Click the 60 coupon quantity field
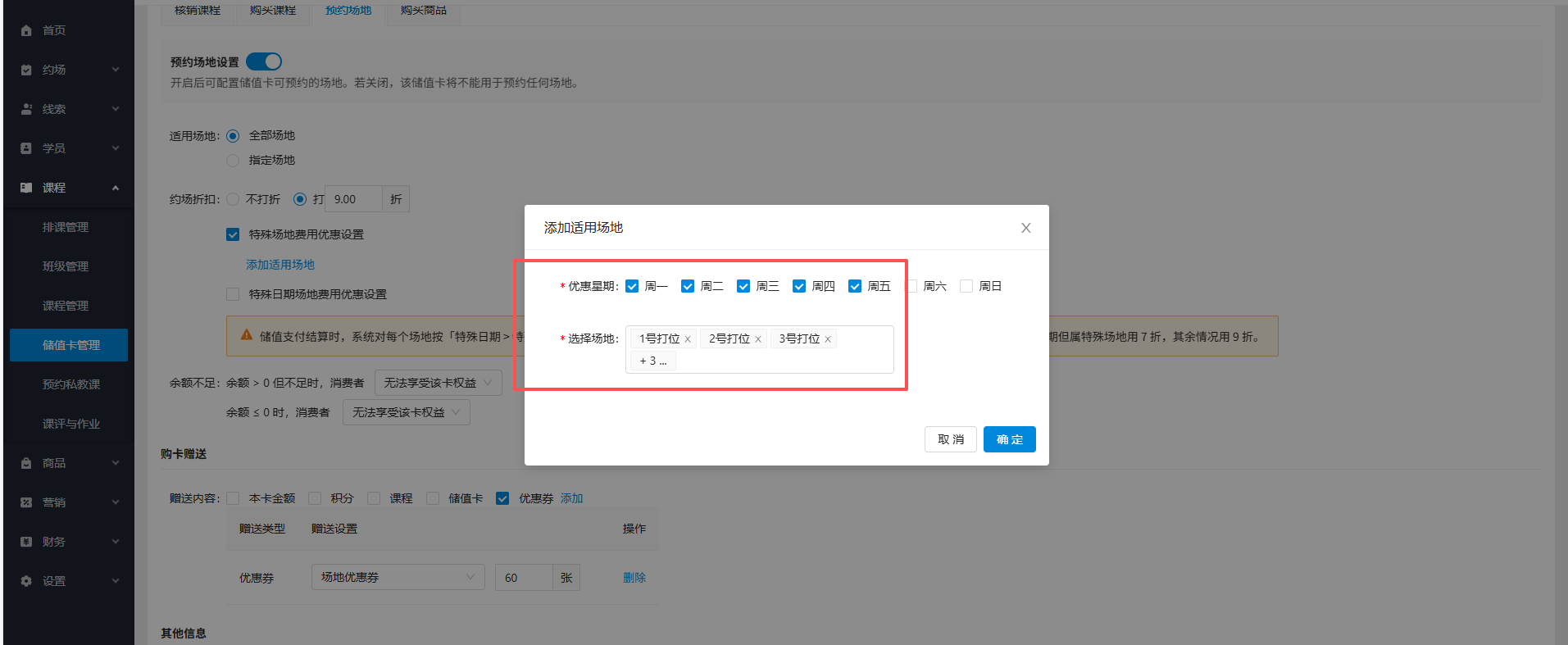 coord(525,578)
